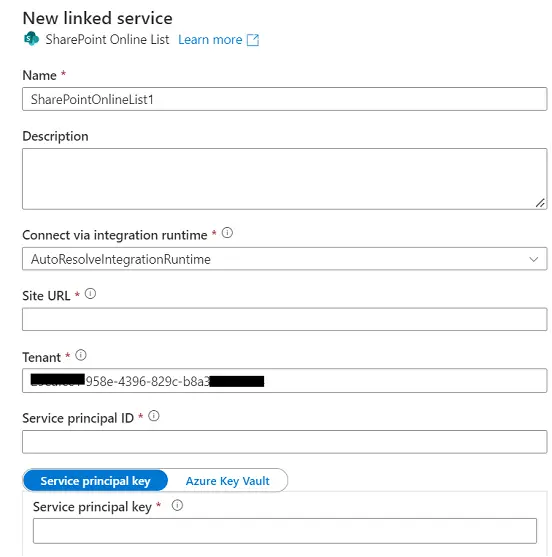Image resolution: width=552 pixels, height=557 pixels.
Task: Expand the integration runtime dropdown chevron
Action: (534, 259)
